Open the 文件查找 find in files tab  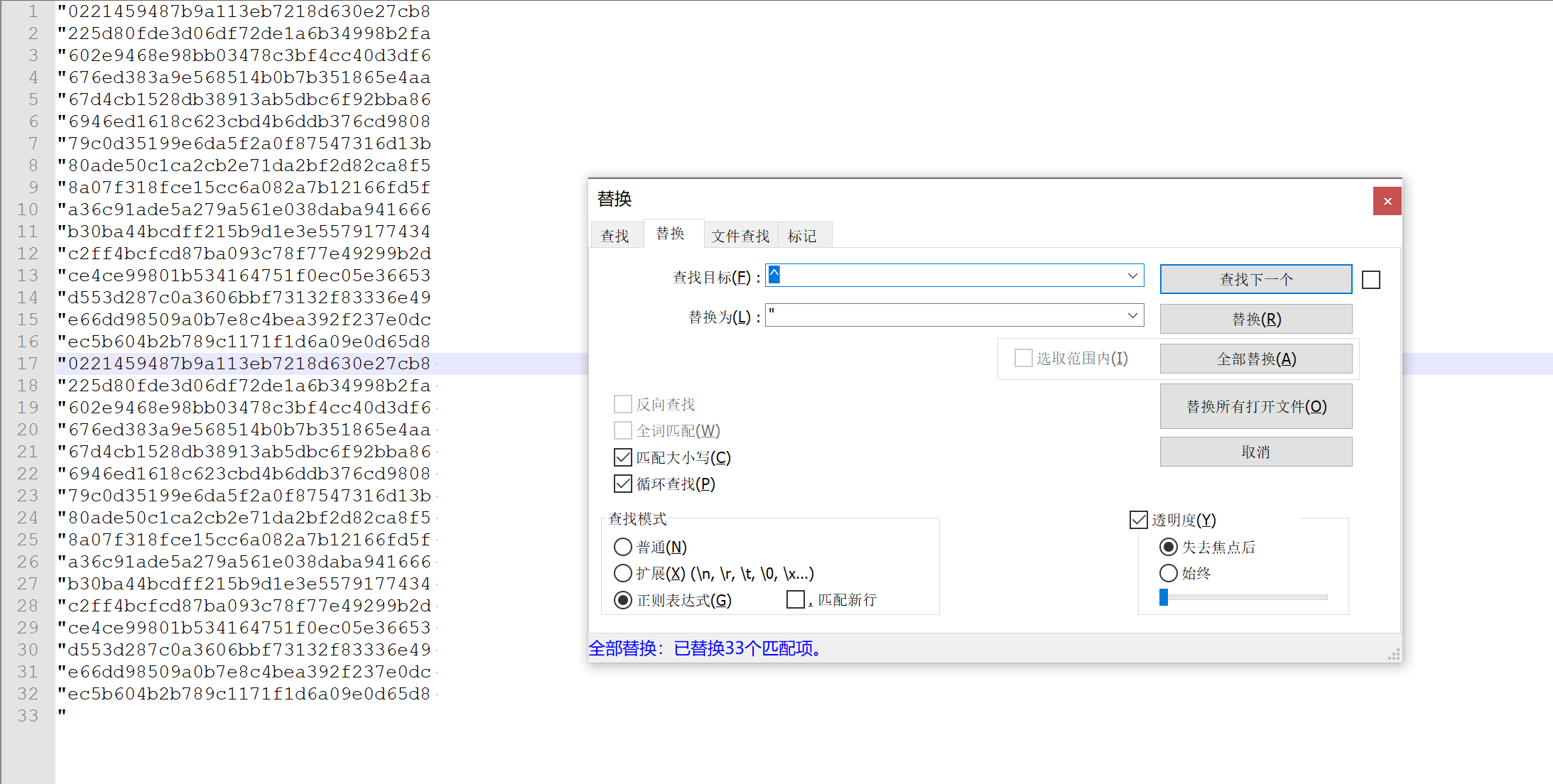coord(740,236)
